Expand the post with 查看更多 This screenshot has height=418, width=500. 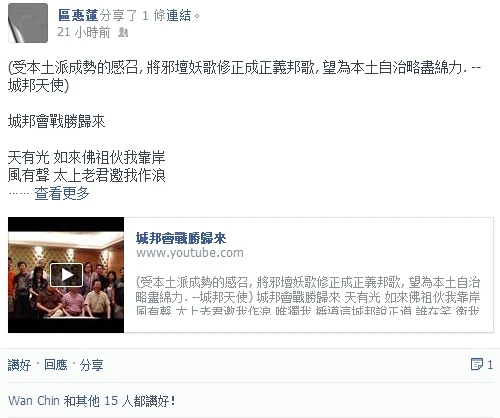pos(62,193)
